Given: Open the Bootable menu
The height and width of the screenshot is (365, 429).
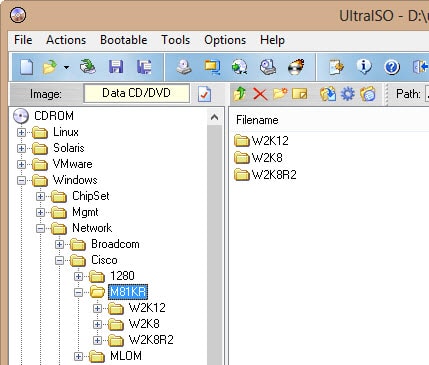Looking at the screenshot, I should (124, 40).
